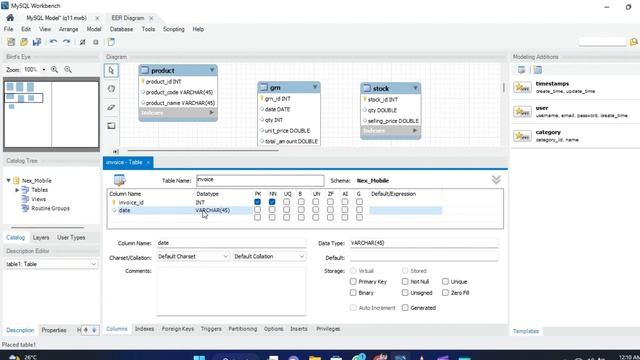Screen dimensions: 640x360
Task: Switch to the Indexes tab
Action: point(144,329)
